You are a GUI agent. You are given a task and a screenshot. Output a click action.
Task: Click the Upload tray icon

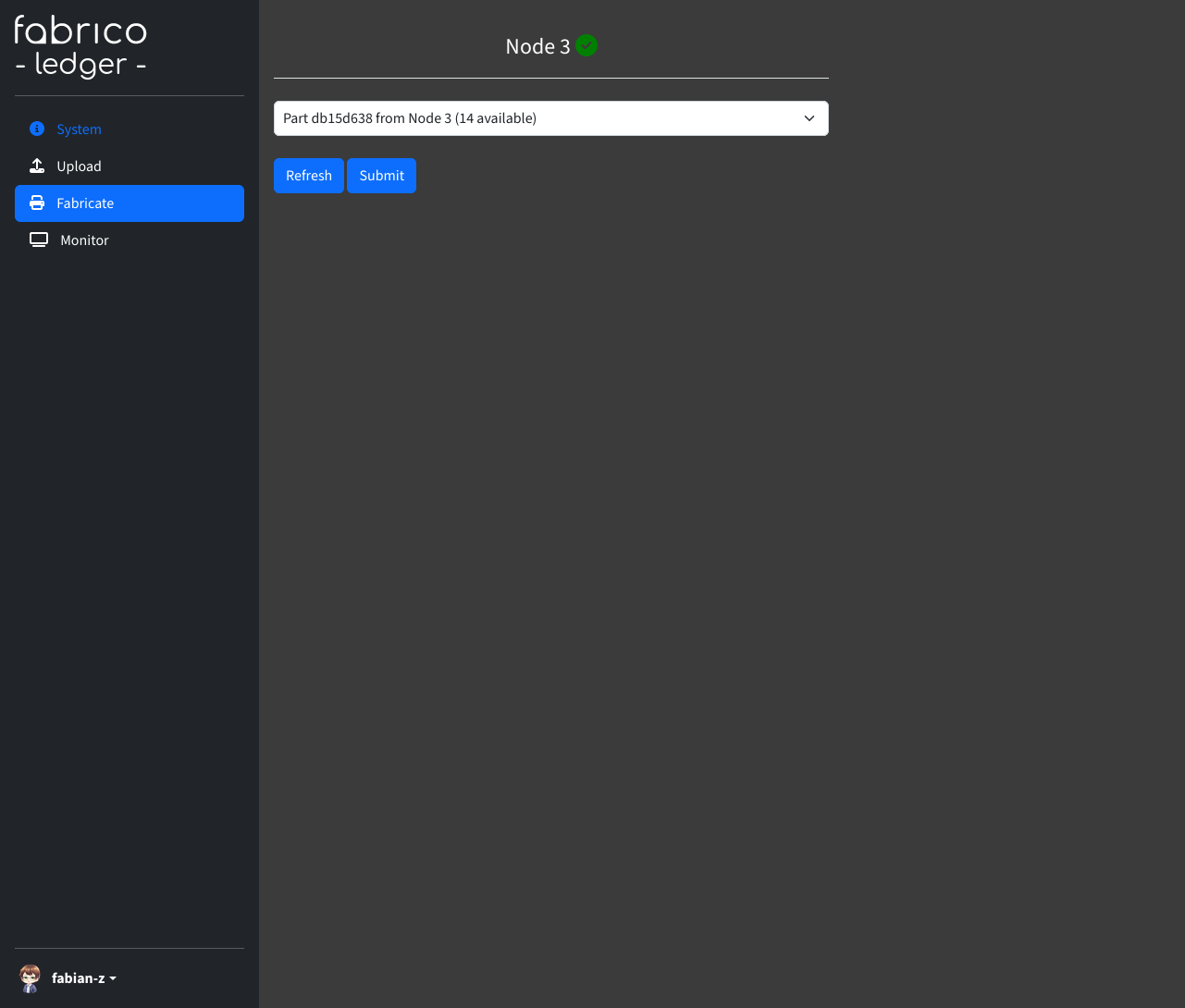click(37, 166)
